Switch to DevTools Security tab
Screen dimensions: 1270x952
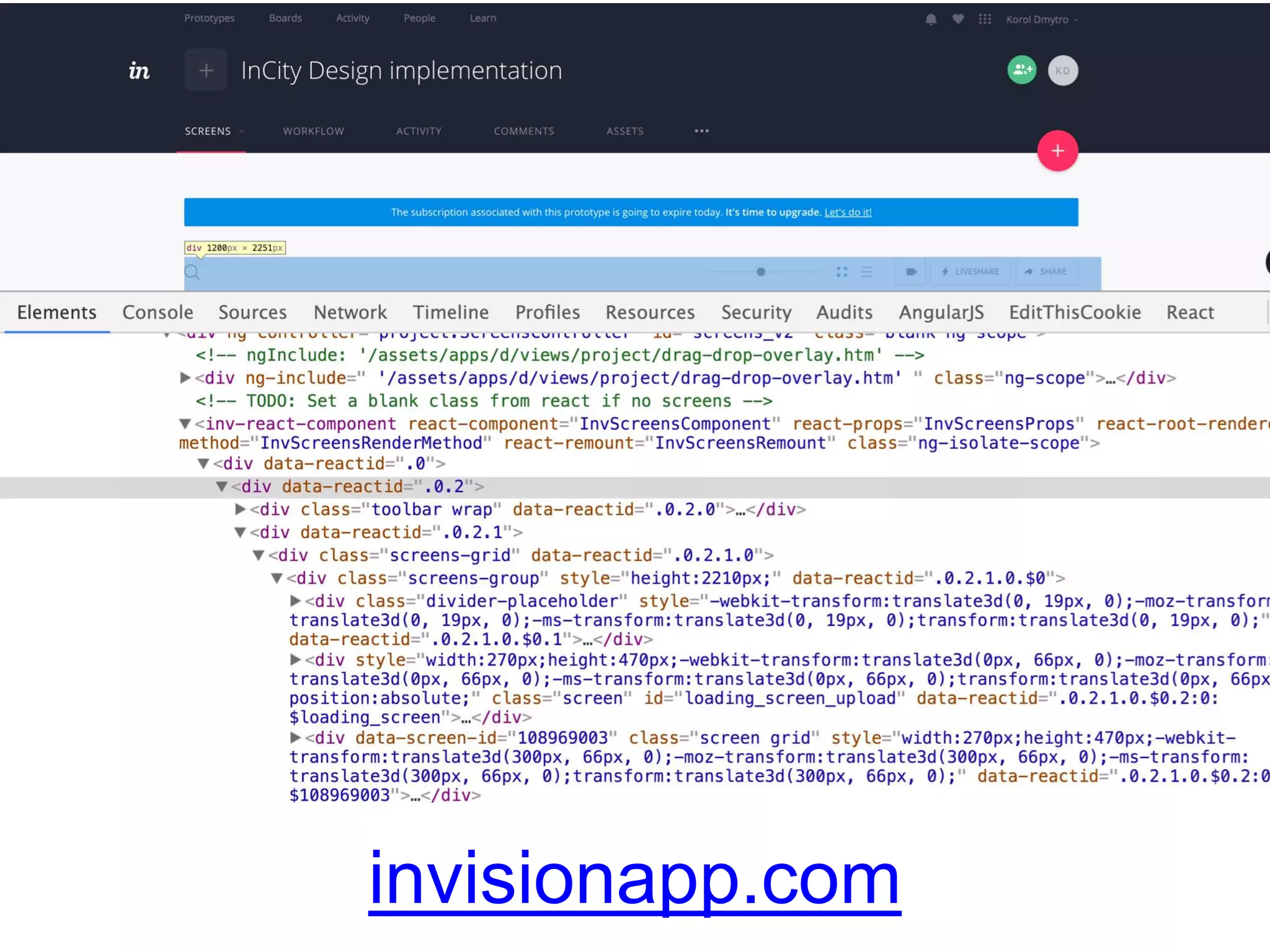click(x=756, y=312)
